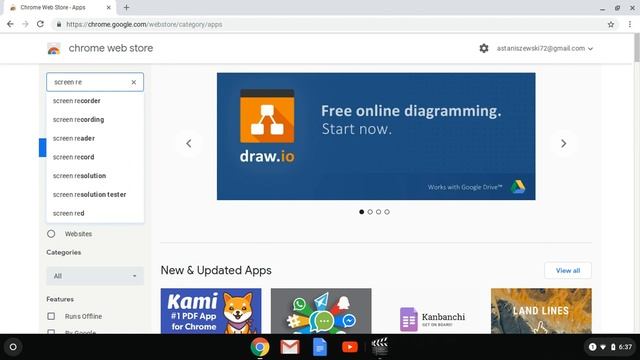Choose 'screen recording' suggestion
640x360 pixels.
pyautogui.click(x=95, y=120)
